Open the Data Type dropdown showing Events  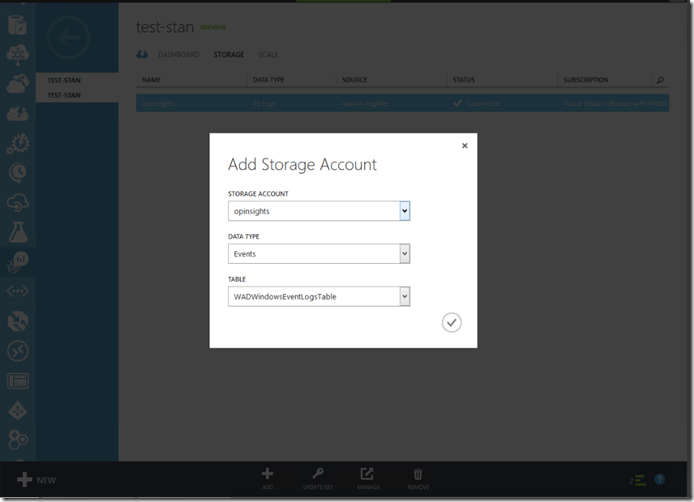point(404,254)
